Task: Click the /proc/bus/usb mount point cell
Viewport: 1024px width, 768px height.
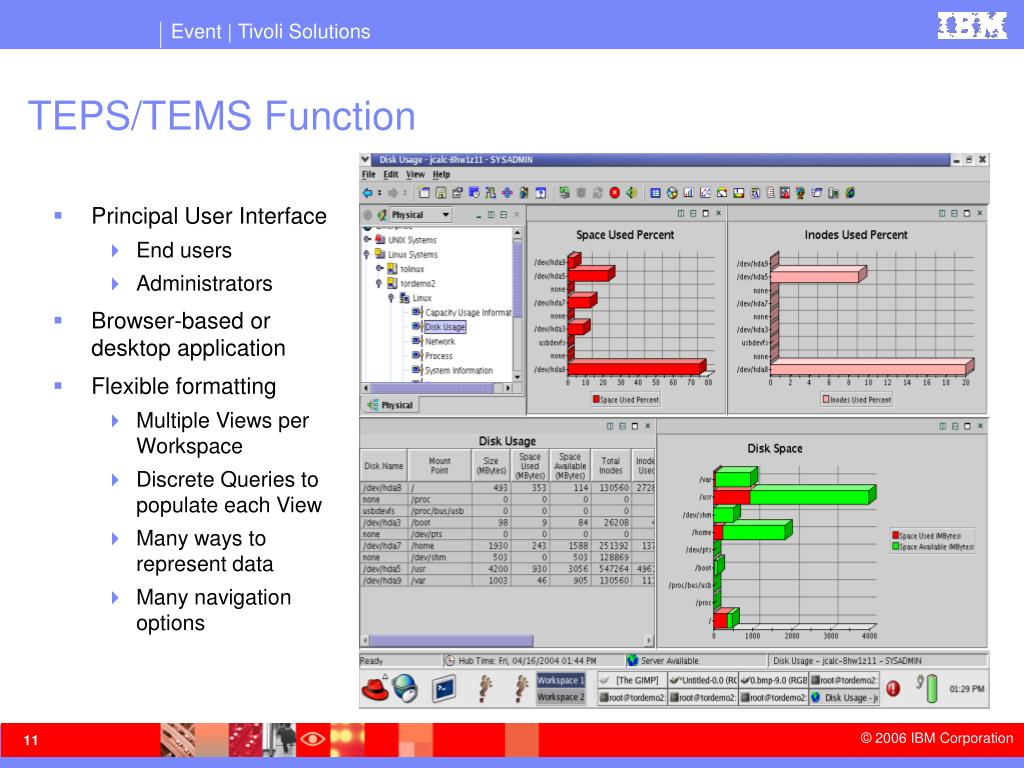Action: [440, 511]
